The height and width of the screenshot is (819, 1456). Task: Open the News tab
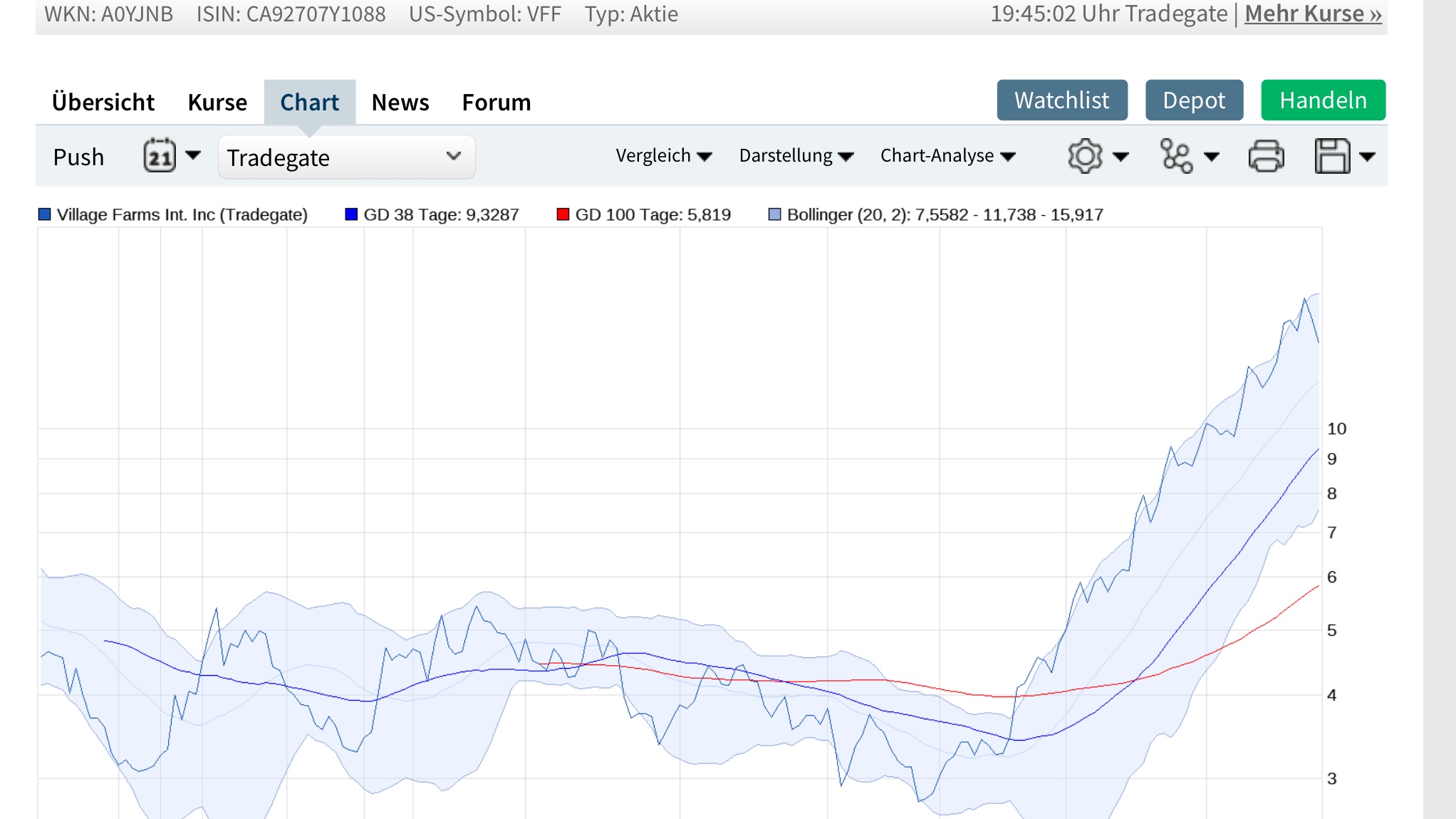400,101
